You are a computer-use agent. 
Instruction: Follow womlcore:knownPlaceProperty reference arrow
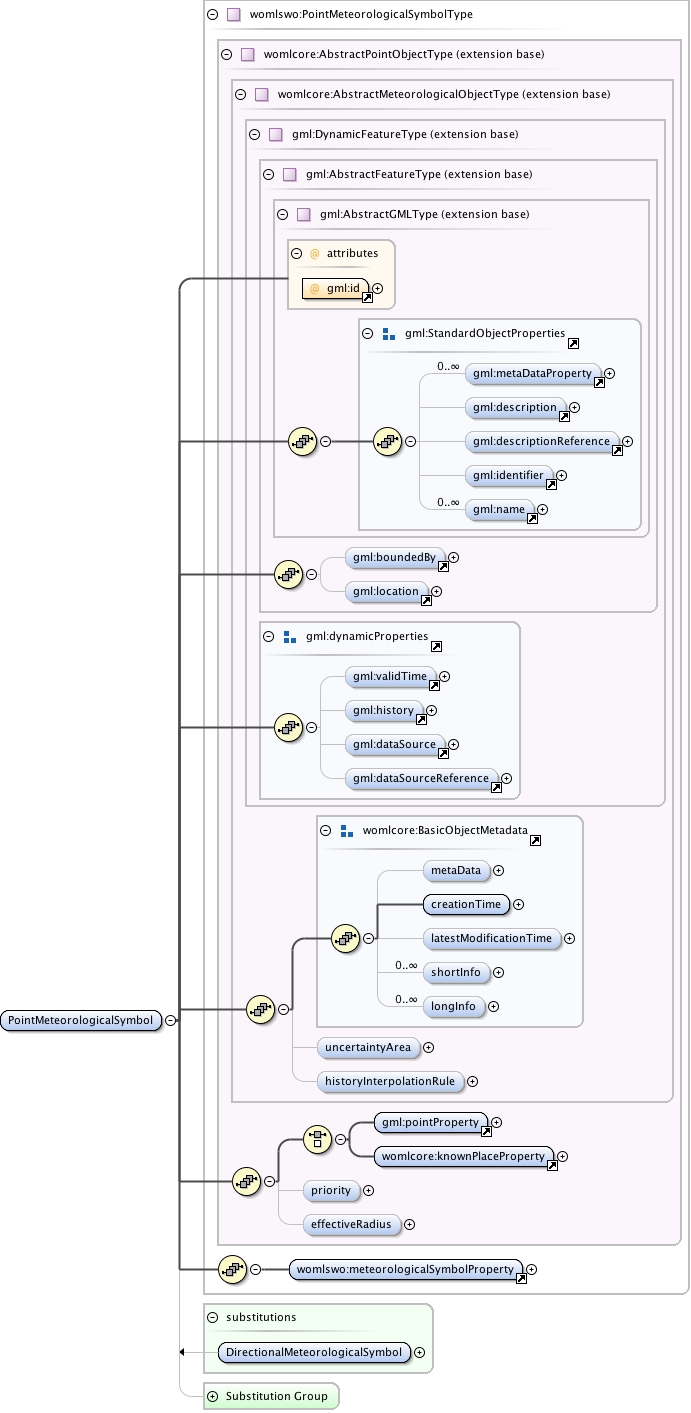552,1165
